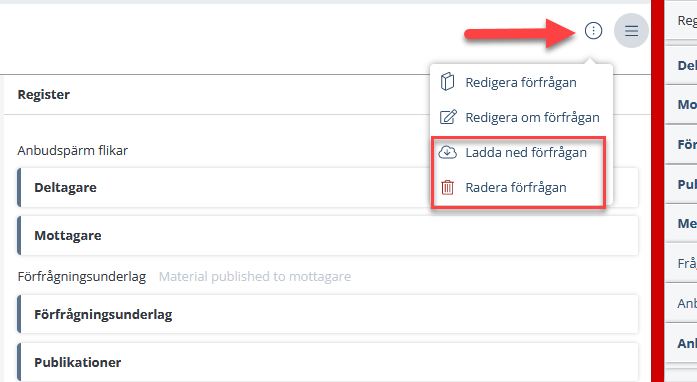The height and width of the screenshot is (382, 697).
Task: Choose Redigera om förfrågan menu entry
Action: (533, 117)
